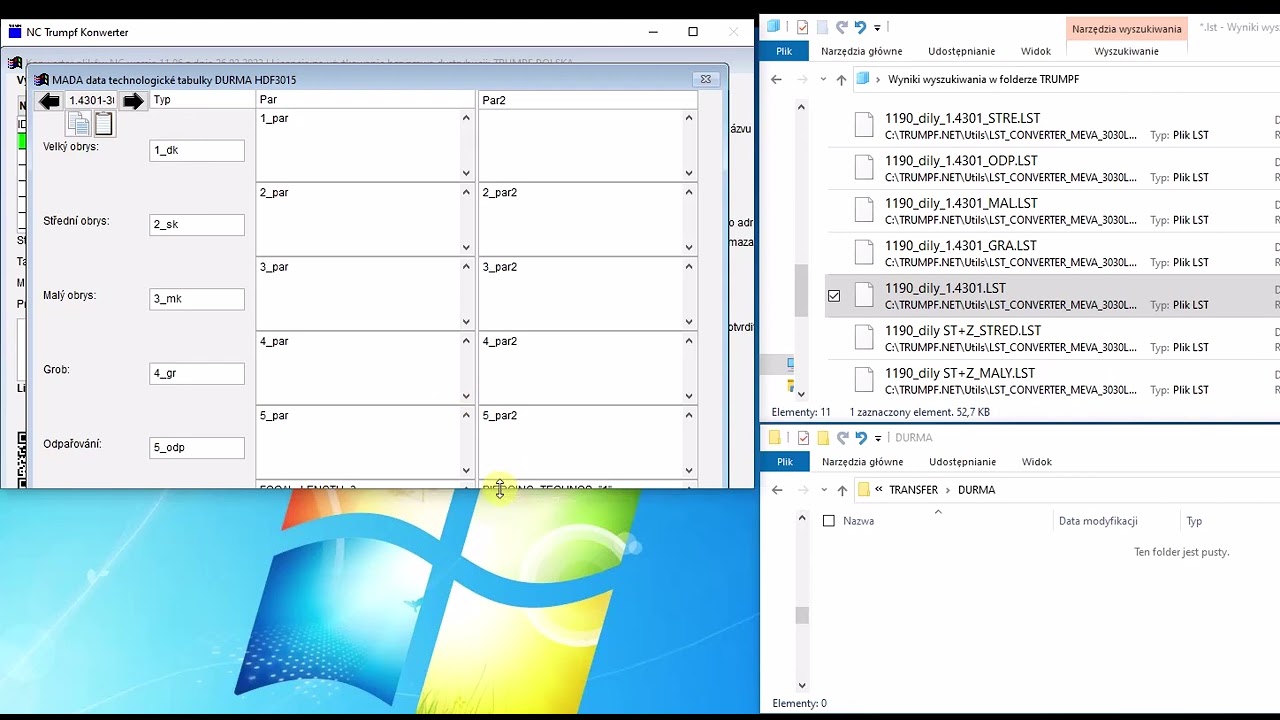
Task: Click the Malý obrys field containing 3_mk
Action: point(197,299)
